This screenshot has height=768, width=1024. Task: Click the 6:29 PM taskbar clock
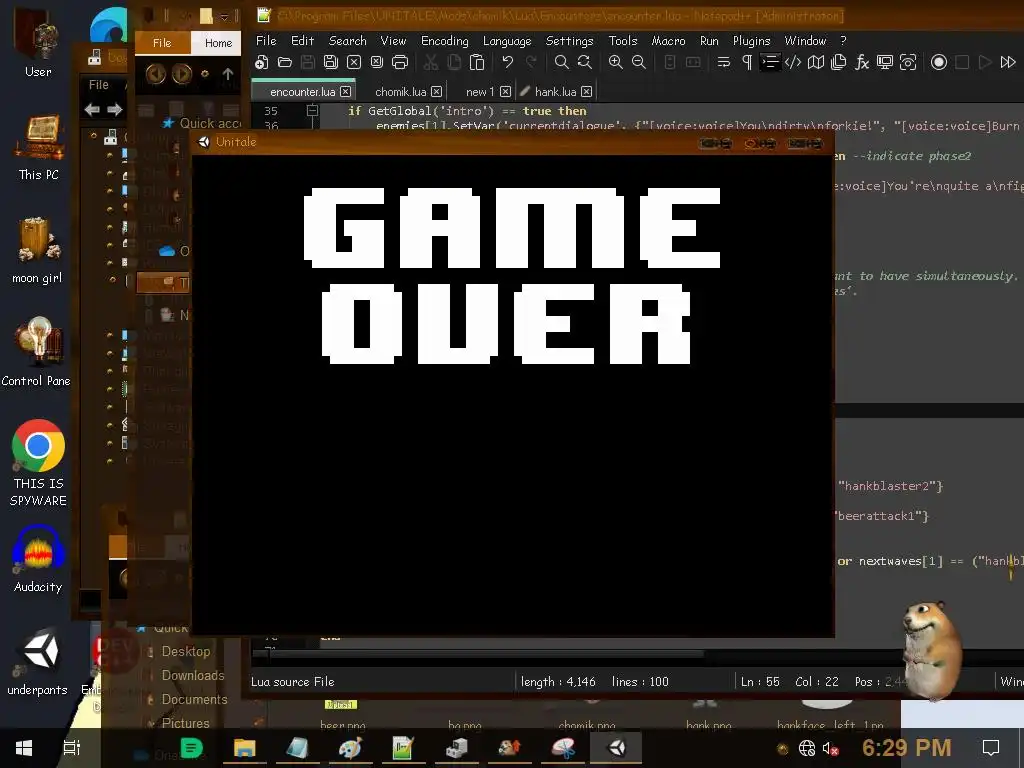click(x=906, y=748)
